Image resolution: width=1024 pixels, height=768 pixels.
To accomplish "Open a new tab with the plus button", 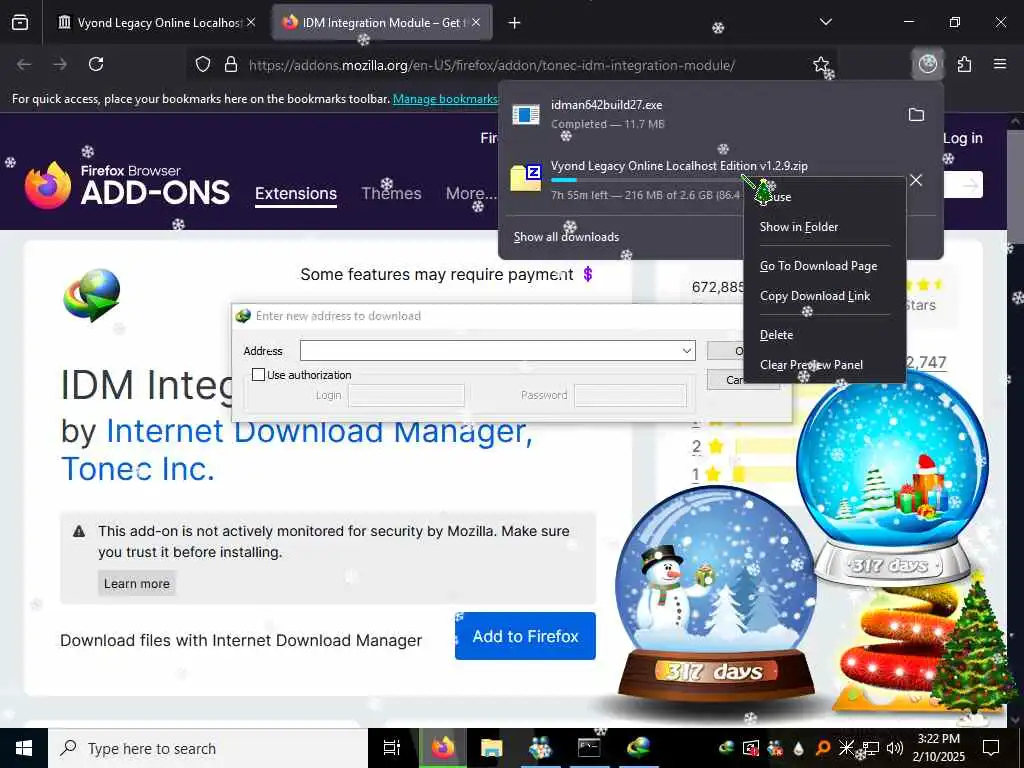I will 514,23.
